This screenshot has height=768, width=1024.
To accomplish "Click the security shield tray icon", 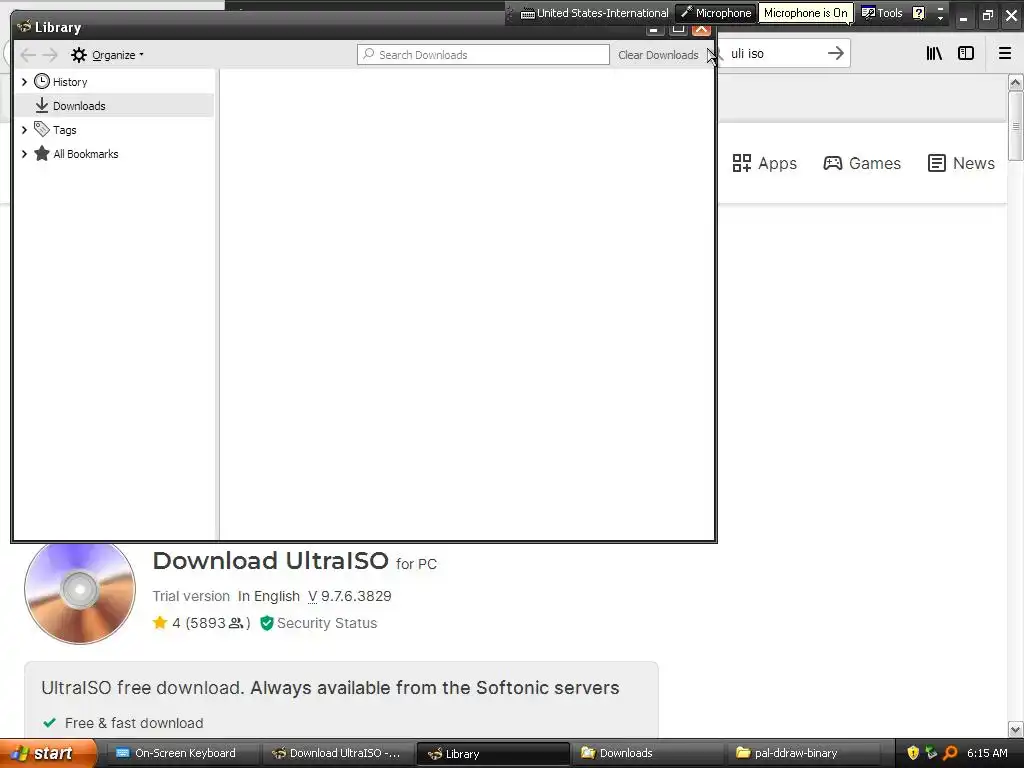I will [x=913, y=753].
